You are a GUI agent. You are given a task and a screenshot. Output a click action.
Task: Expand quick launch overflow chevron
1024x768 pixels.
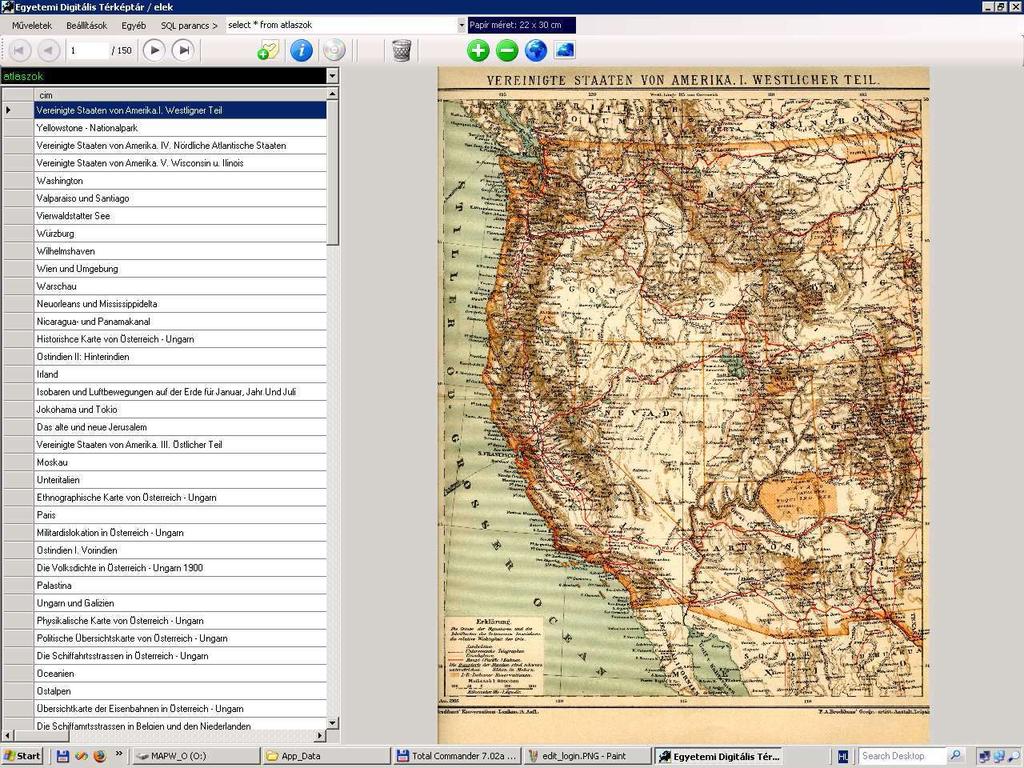(119, 754)
